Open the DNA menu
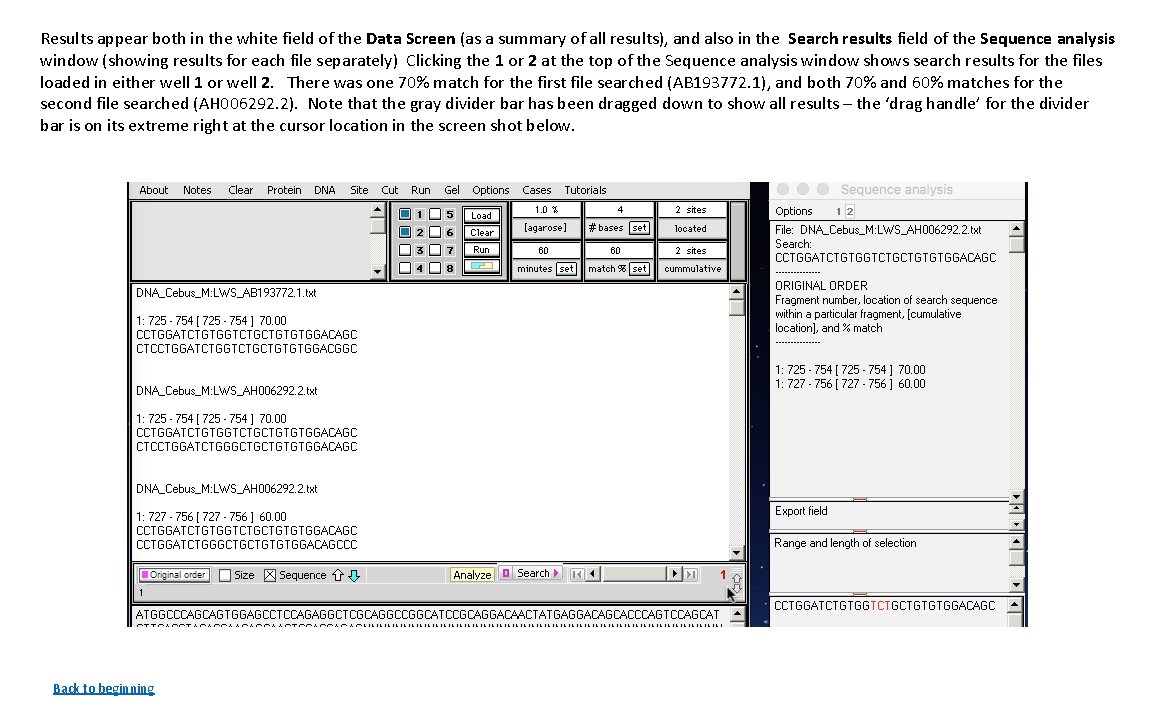 (324, 190)
